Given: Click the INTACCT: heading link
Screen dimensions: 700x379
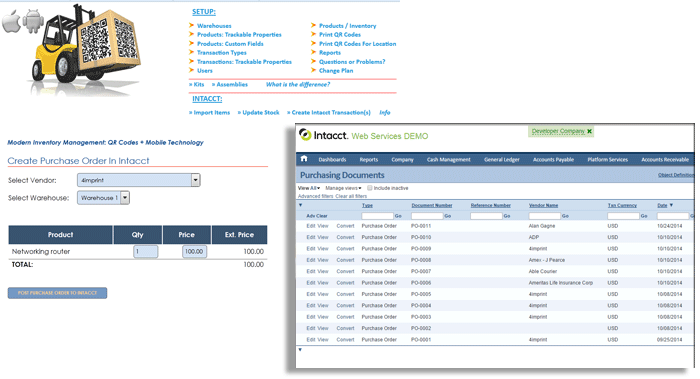Looking at the screenshot, I should click(207, 98).
